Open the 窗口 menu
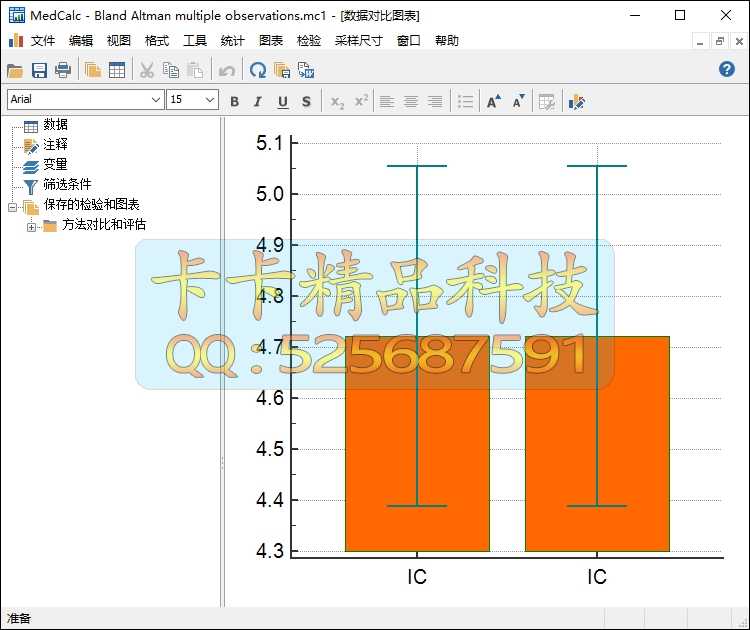Viewport: 750px width, 630px height. [408, 41]
